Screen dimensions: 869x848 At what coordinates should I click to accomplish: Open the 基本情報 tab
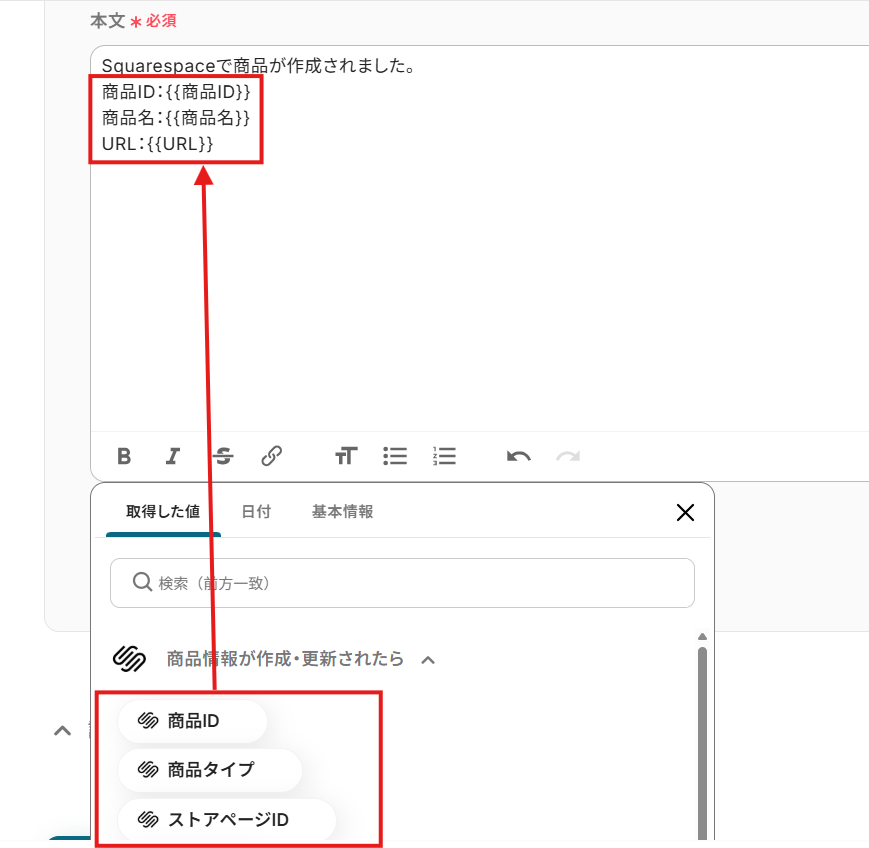point(343,512)
